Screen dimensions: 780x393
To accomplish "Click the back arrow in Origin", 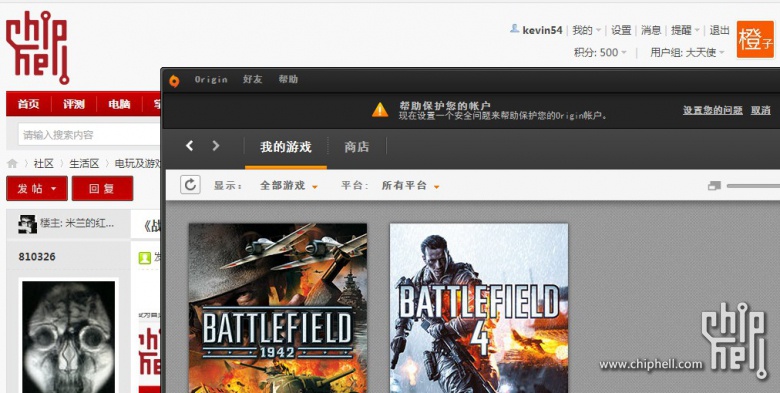I will point(189,146).
